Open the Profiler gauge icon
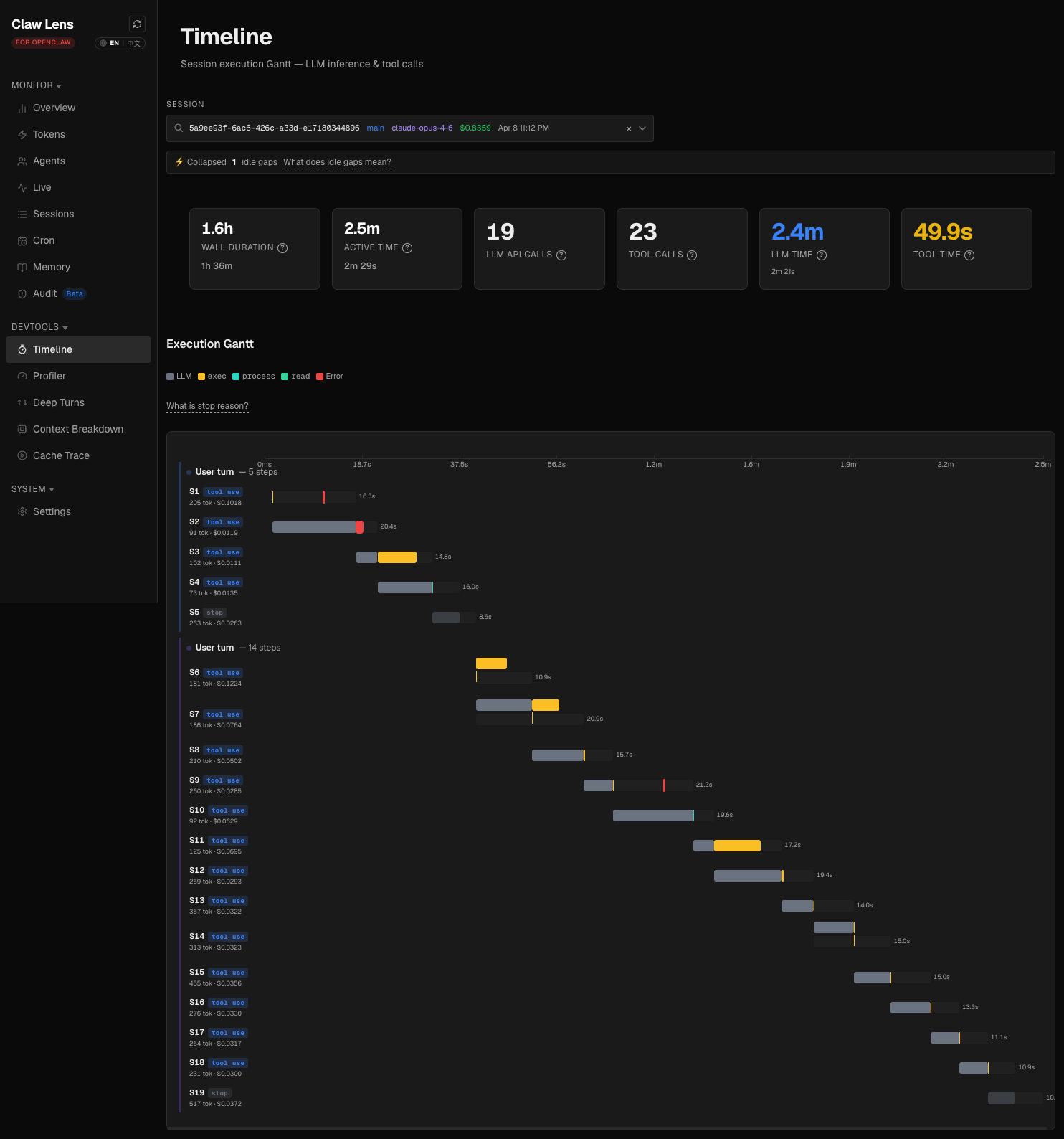 [22, 377]
